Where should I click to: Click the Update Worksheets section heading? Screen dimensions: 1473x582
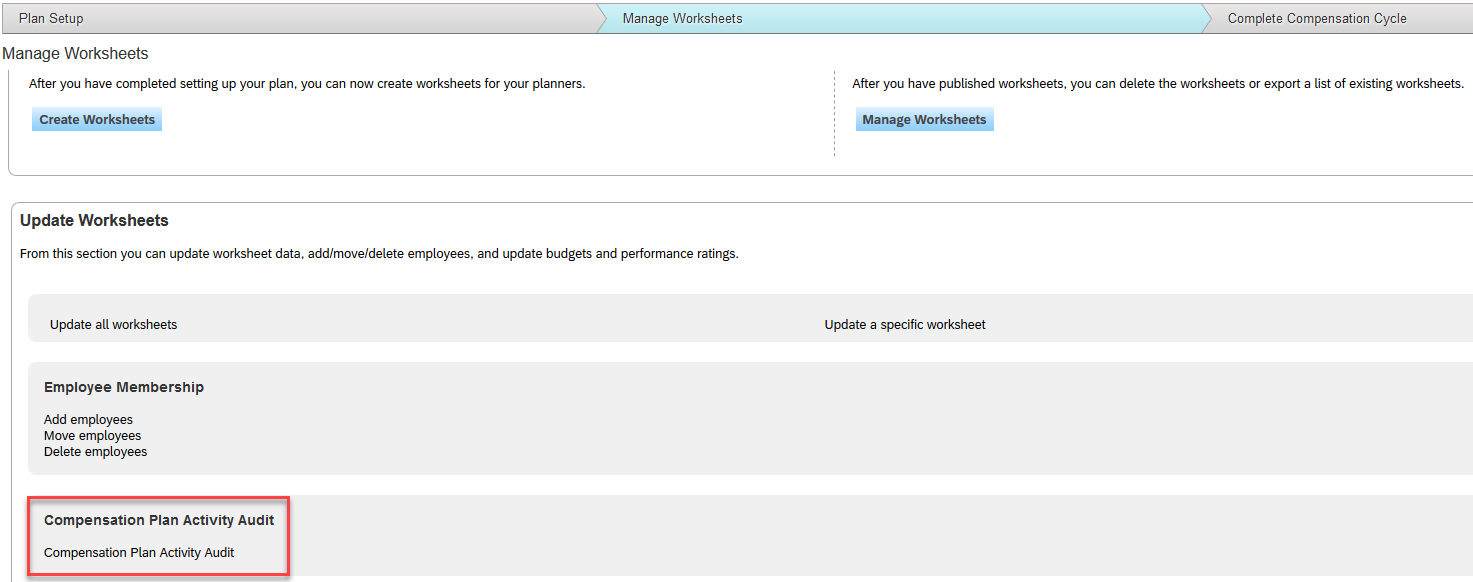click(x=94, y=220)
